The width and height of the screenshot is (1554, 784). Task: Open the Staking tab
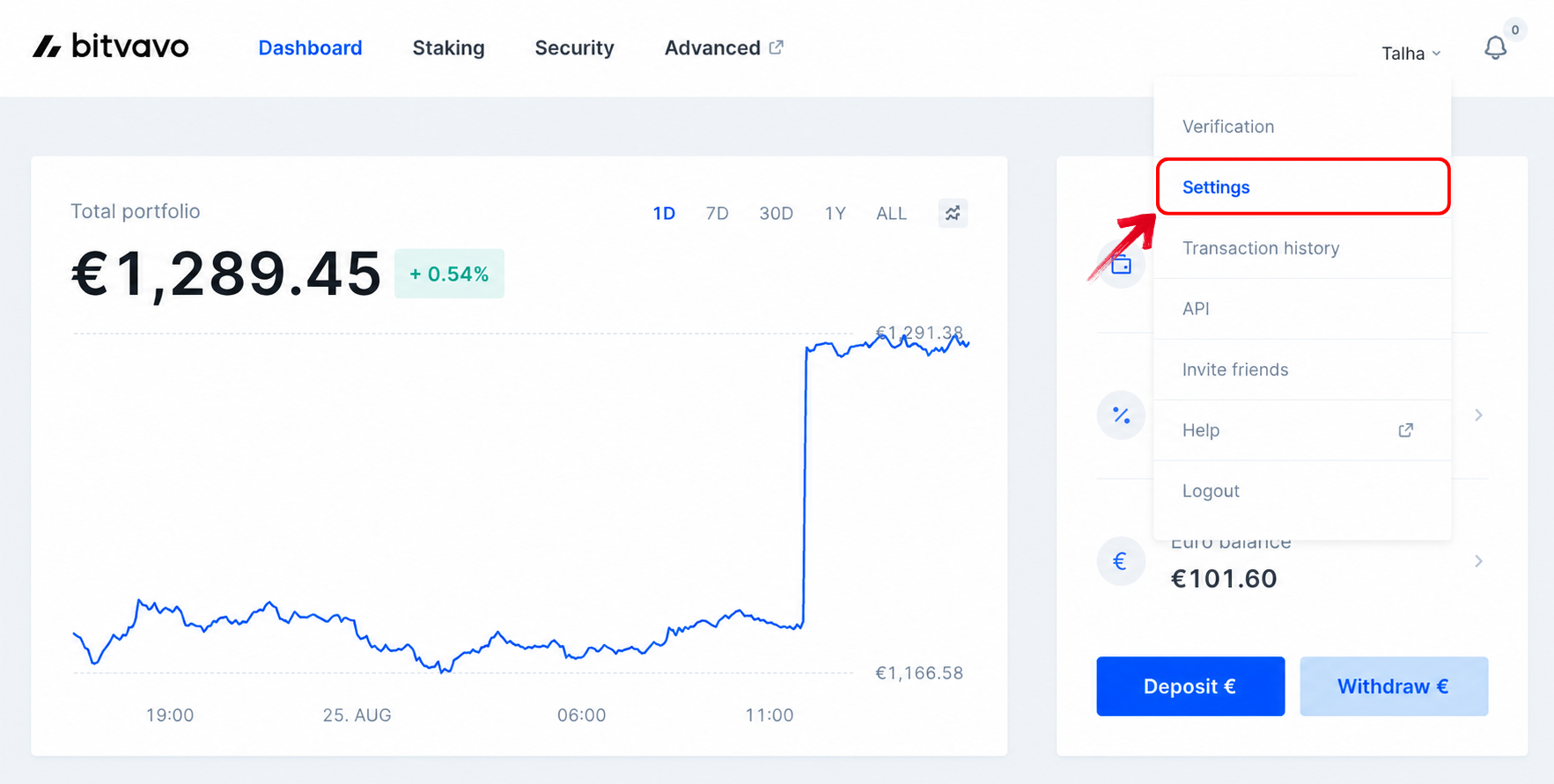pos(448,48)
